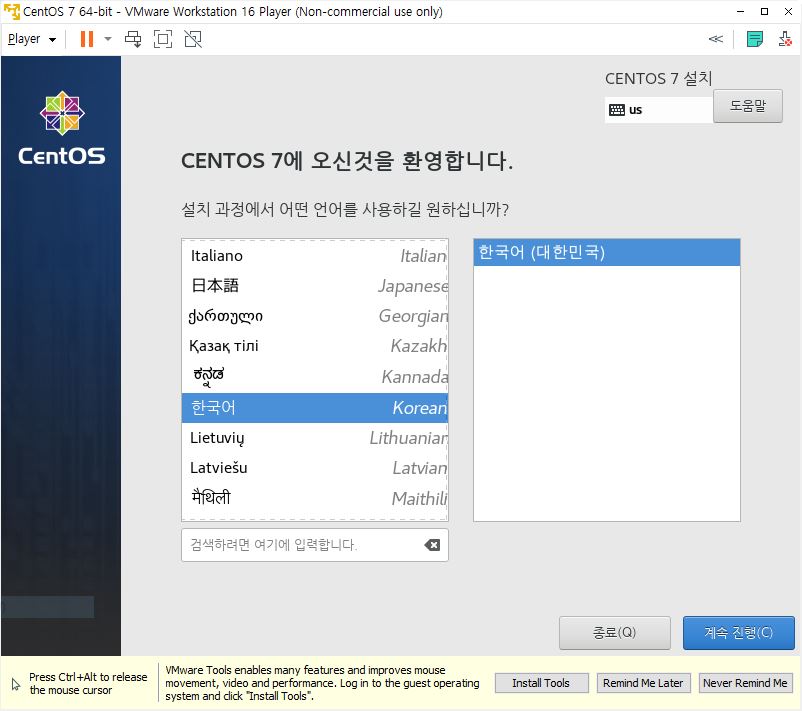
Task: Click the 계속 진행(C) continue button
Action: [739, 633]
